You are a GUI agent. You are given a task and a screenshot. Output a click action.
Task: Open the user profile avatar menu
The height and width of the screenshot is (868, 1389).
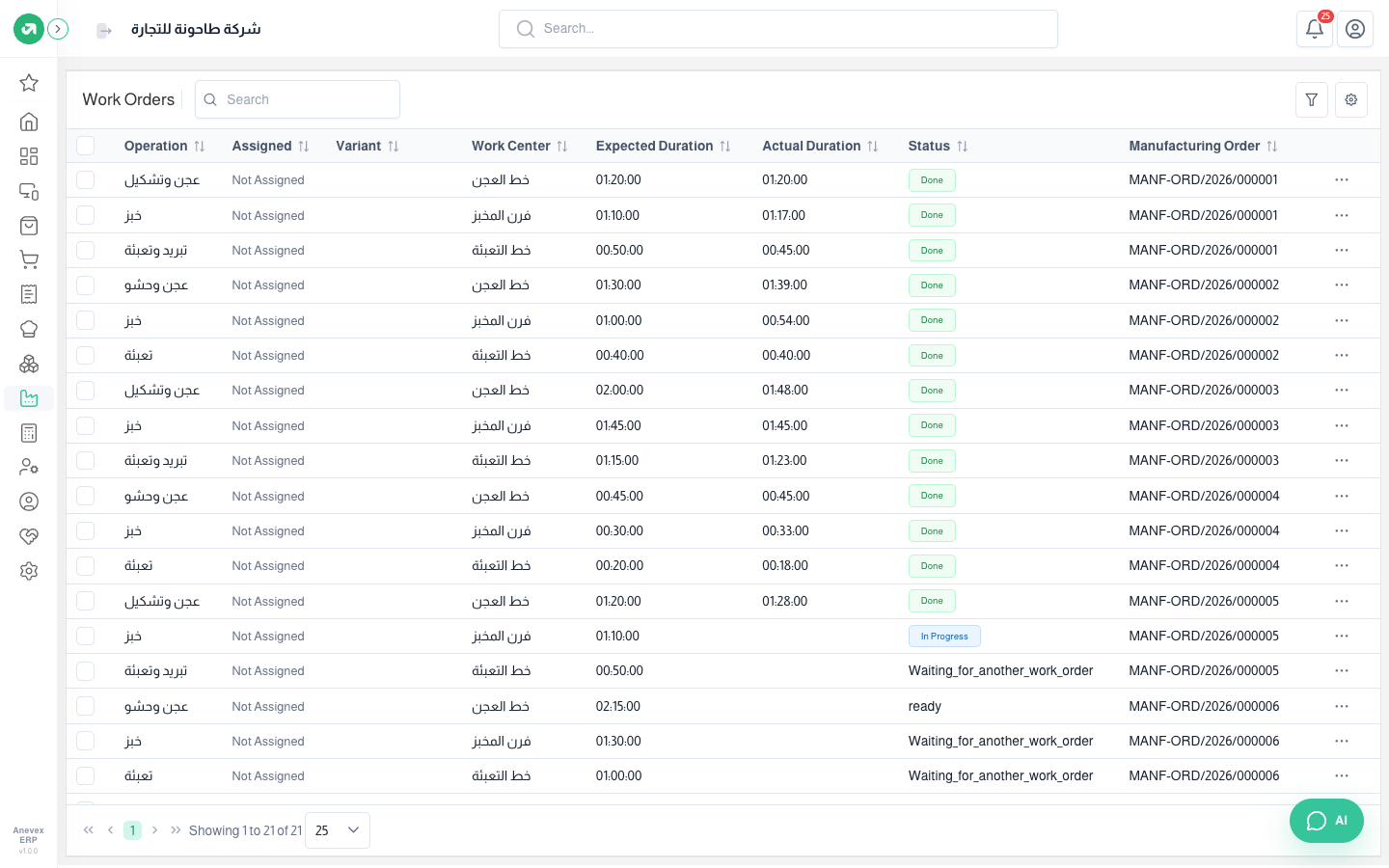(1355, 29)
